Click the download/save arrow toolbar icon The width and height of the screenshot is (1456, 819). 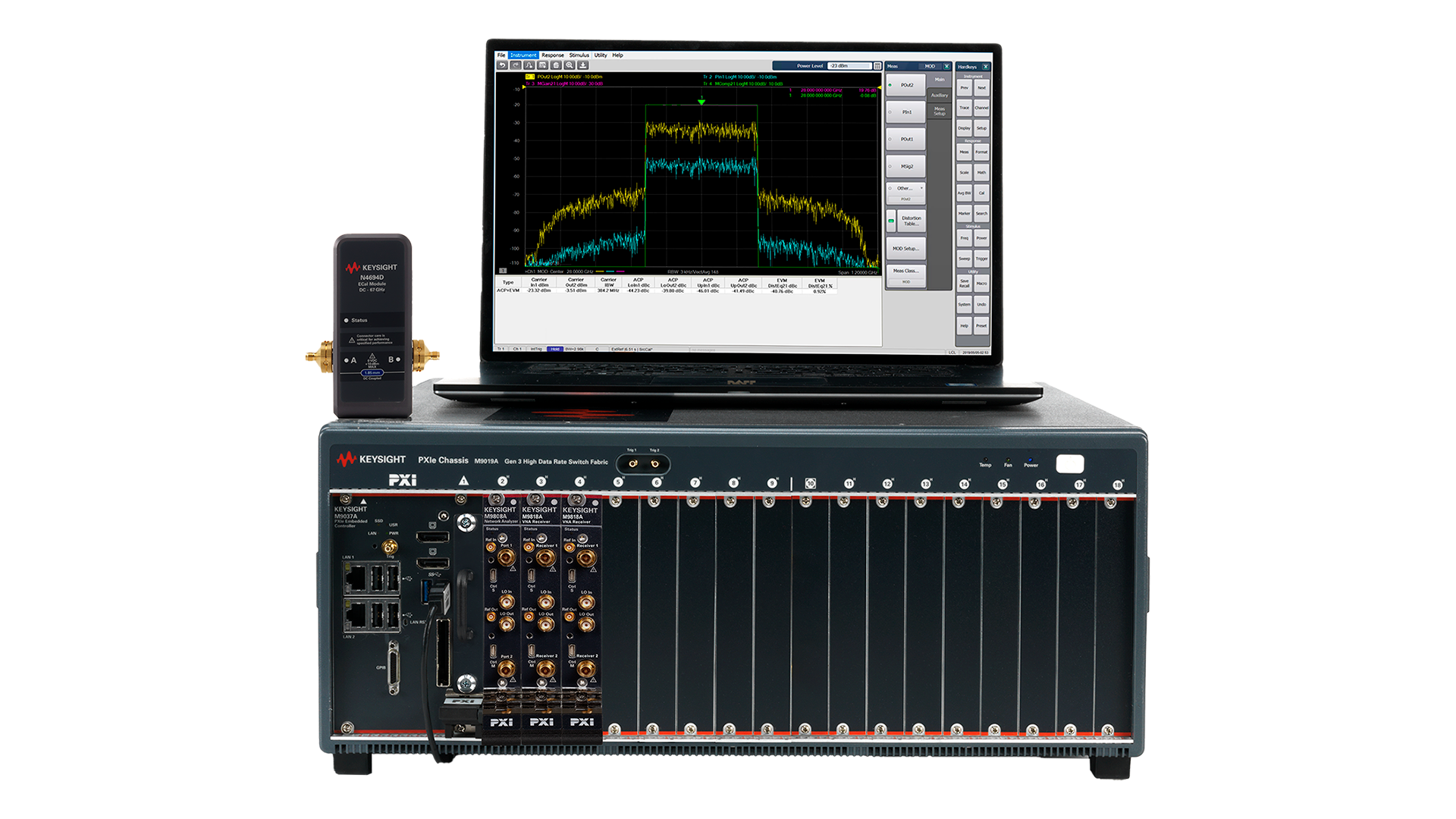[x=582, y=65]
